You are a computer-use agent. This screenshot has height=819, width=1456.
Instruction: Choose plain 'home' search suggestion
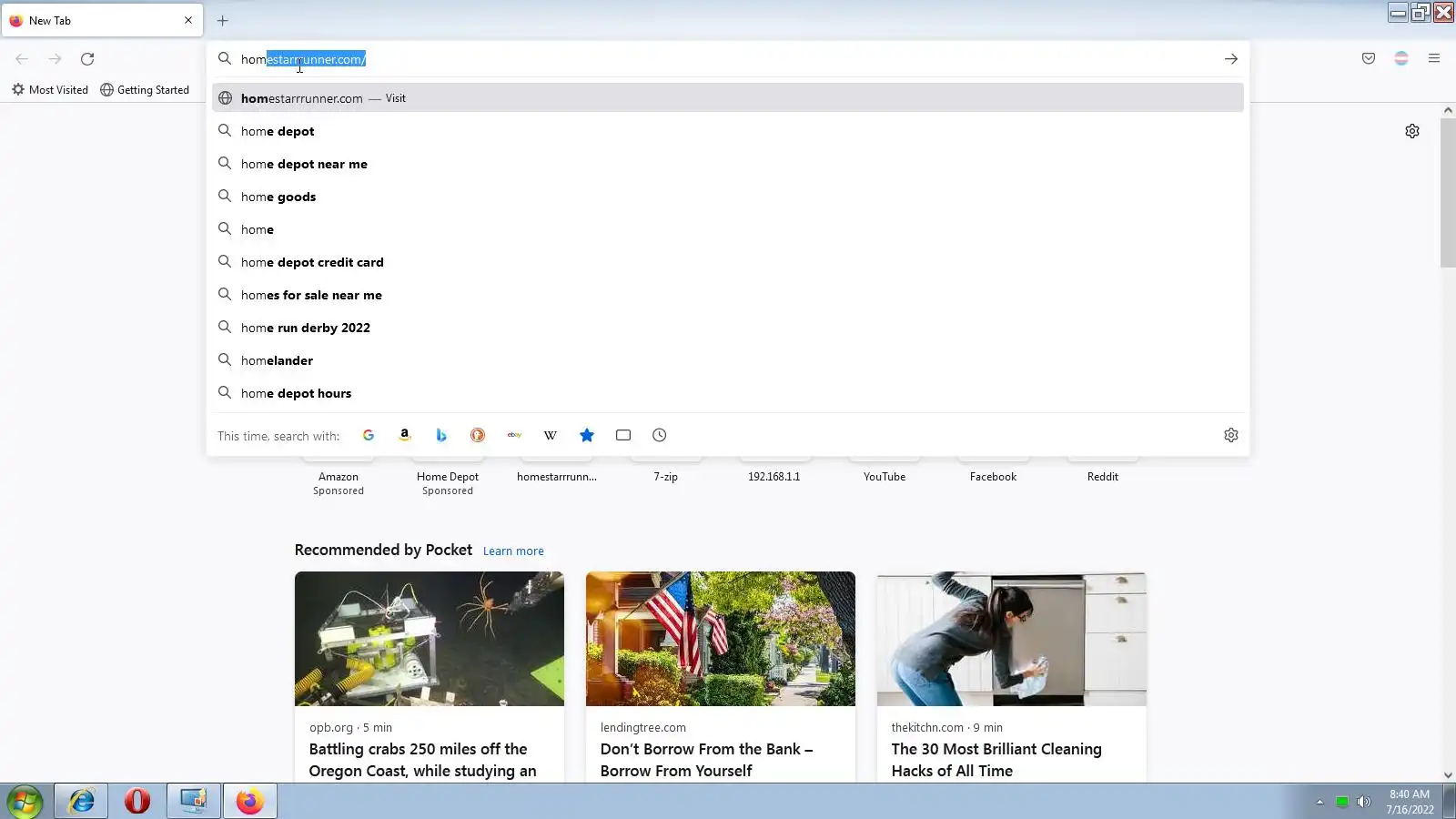pyautogui.click(x=728, y=229)
